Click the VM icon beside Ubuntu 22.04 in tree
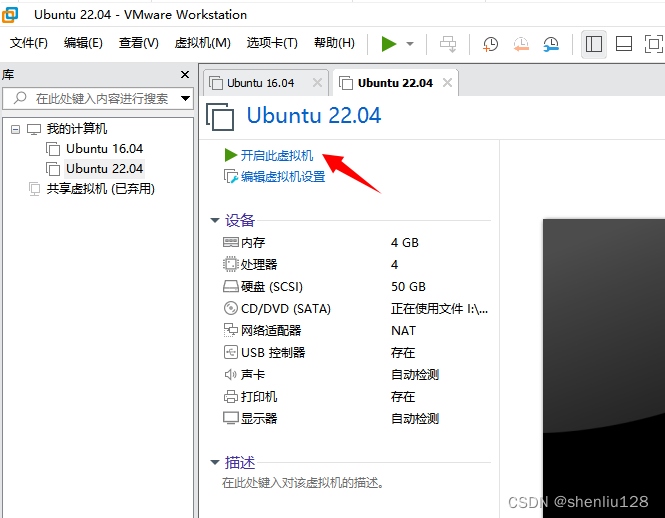 (53, 169)
